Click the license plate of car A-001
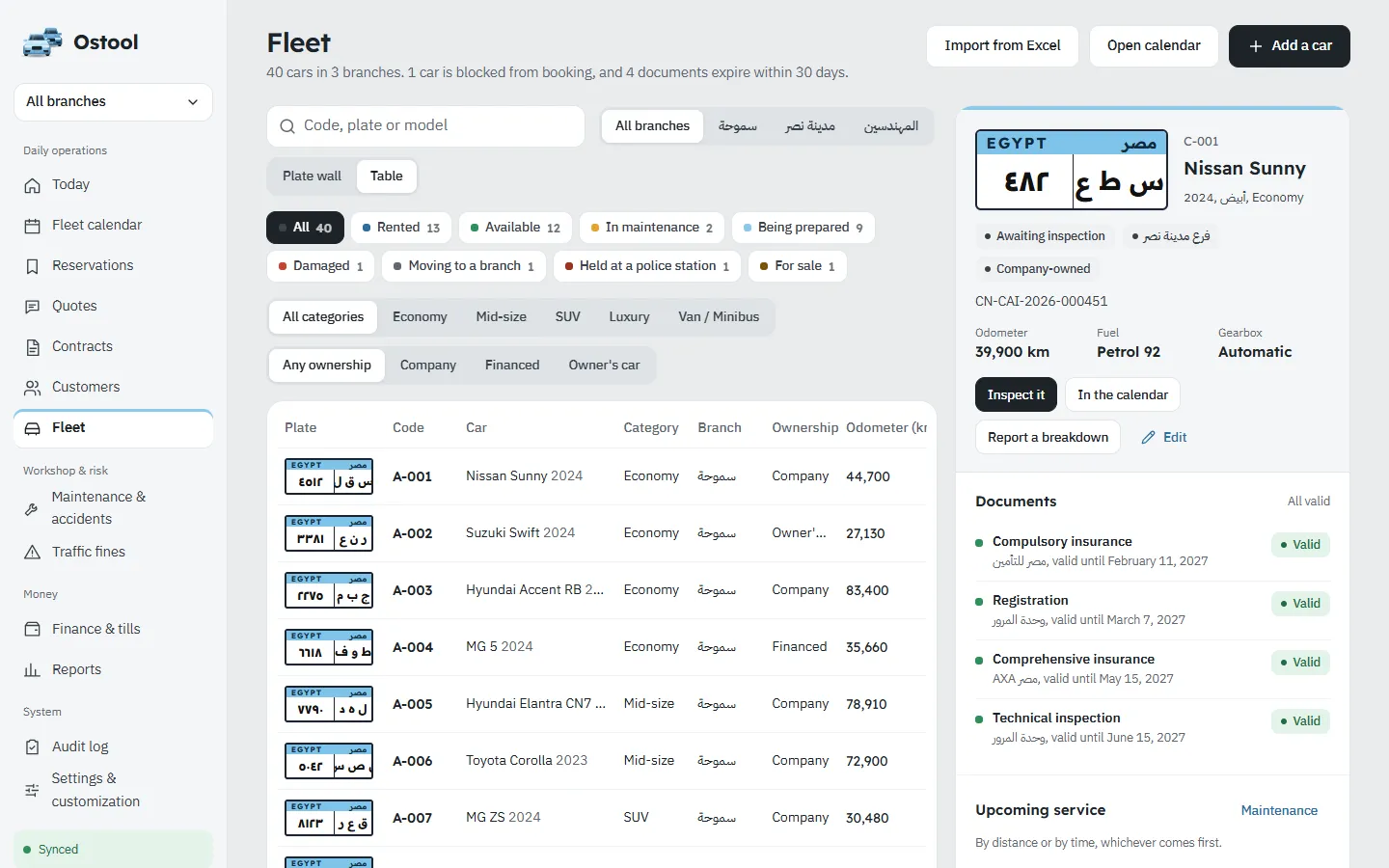The image size is (1389, 868). tap(329, 476)
